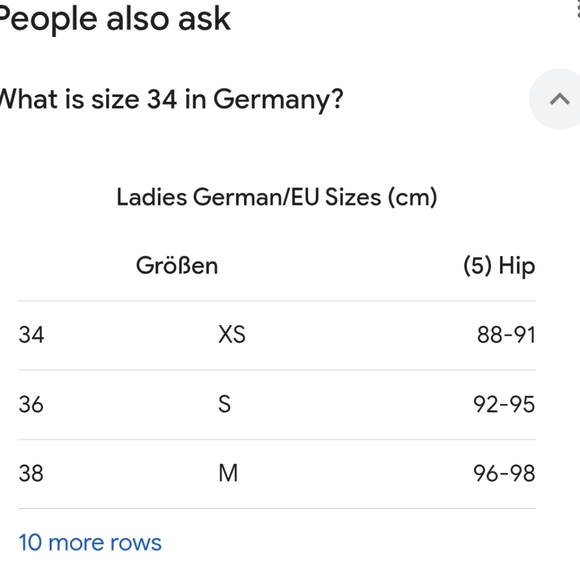Viewport: 580px width, 580px height.
Task: Select the size 38 cell
Action: [x=31, y=473]
